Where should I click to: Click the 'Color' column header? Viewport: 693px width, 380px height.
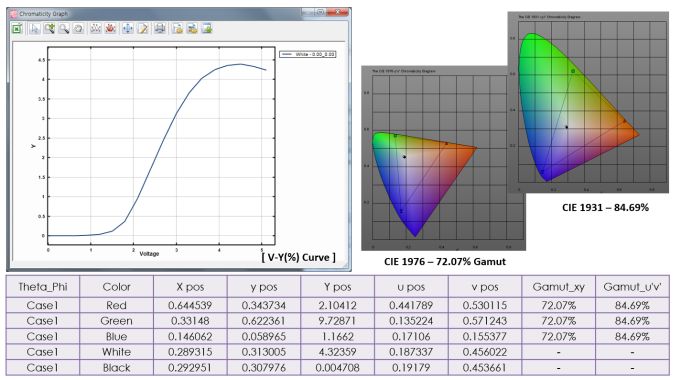[117, 287]
